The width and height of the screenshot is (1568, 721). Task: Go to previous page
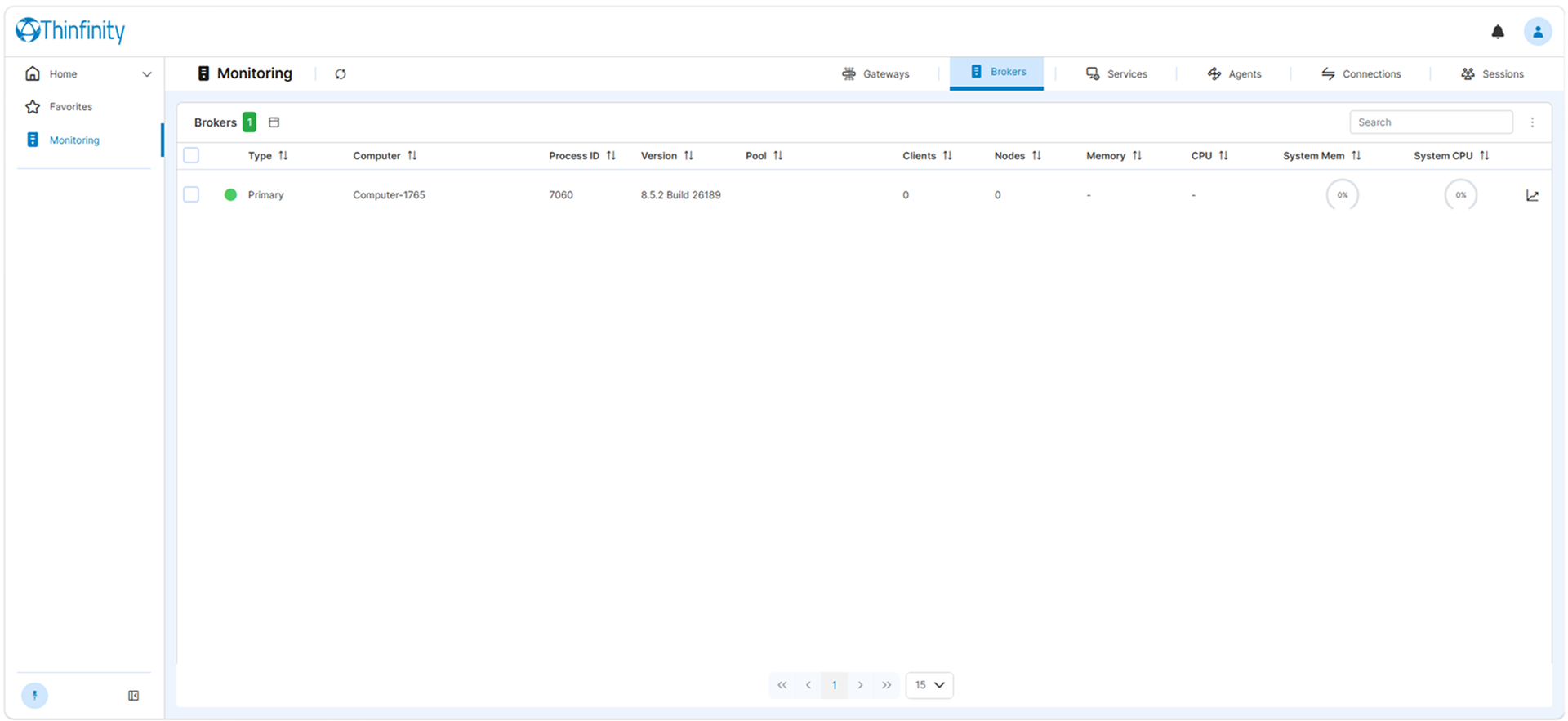coord(808,685)
